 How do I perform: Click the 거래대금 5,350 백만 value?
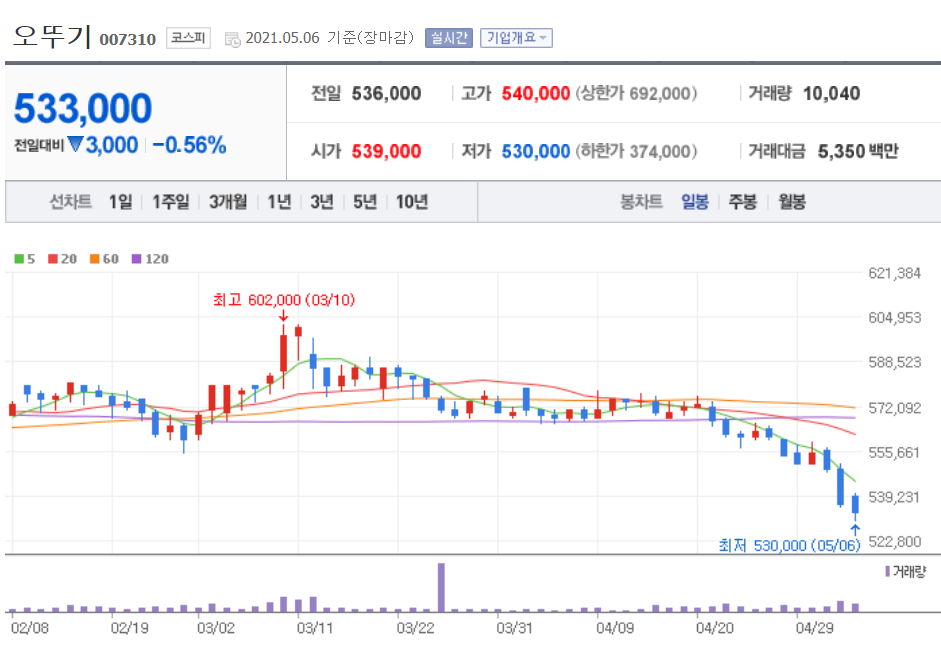(x=858, y=151)
